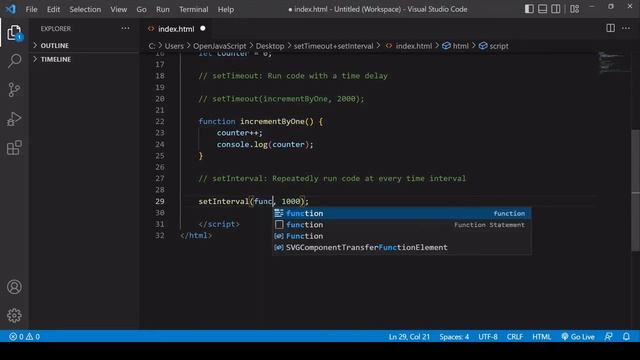Click the setTimeout comment on line 18
The height and width of the screenshot is (360, 640).
(293, 76)
